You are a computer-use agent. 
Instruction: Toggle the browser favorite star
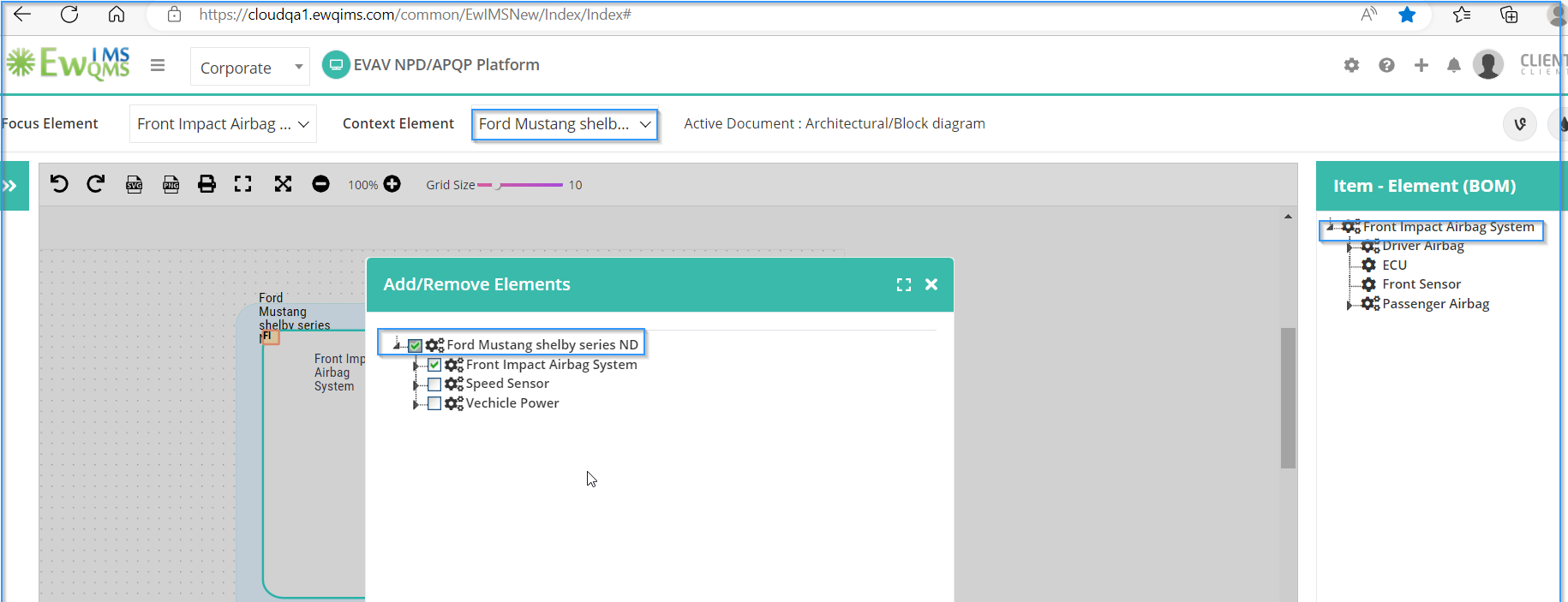[1407, 15]
